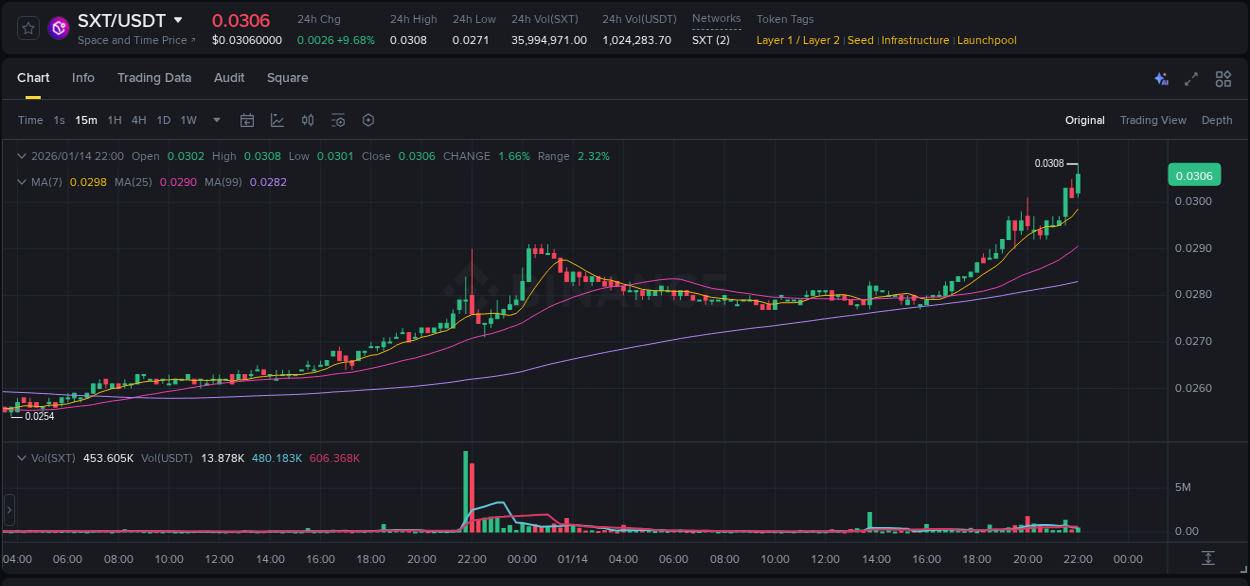Collapse the moving averages info row
Image resolution: width=1250 pixels, height=586 pixels.
point(22,182)
